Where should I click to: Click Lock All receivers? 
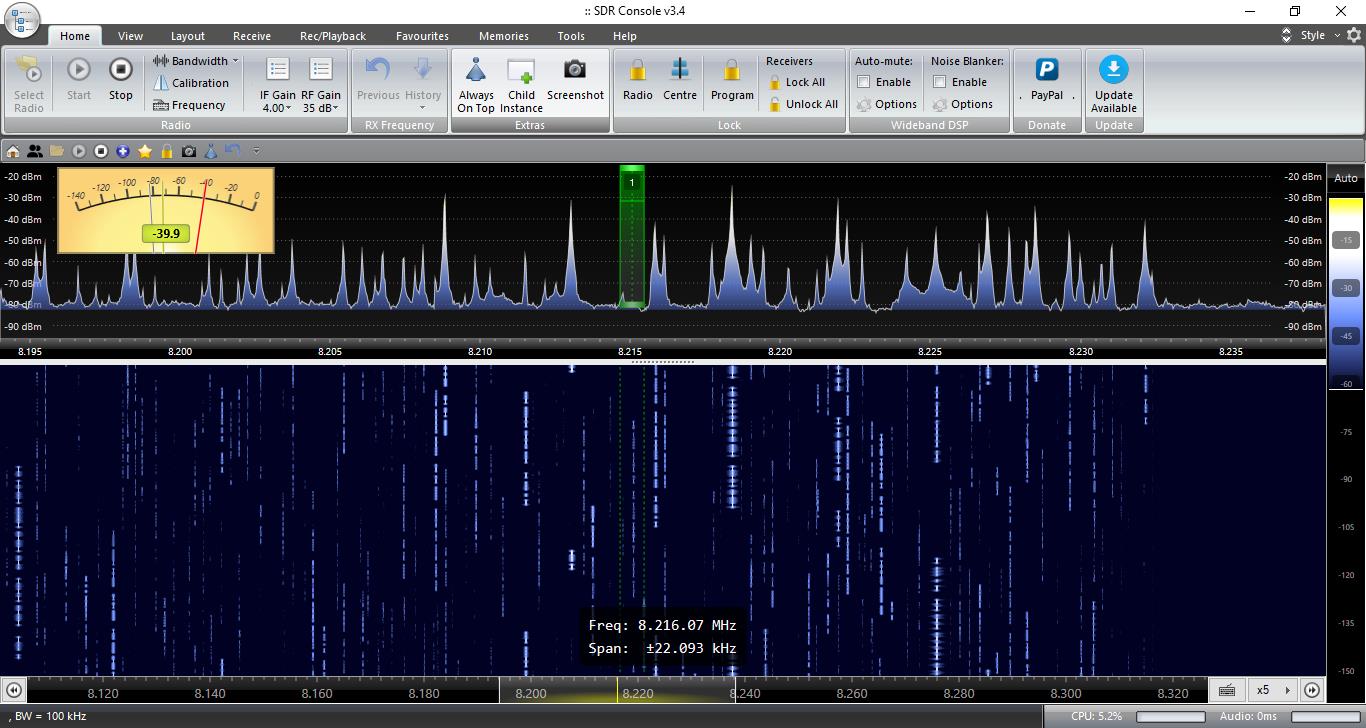[x=797, y=82]
